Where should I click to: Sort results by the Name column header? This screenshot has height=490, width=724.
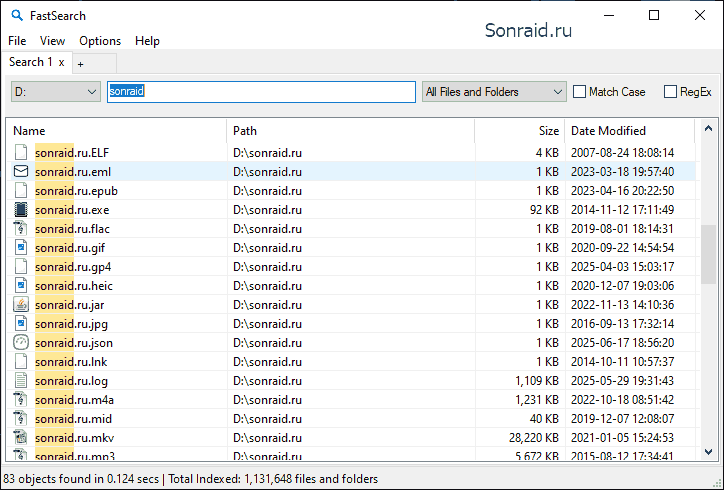pos(117,131)
